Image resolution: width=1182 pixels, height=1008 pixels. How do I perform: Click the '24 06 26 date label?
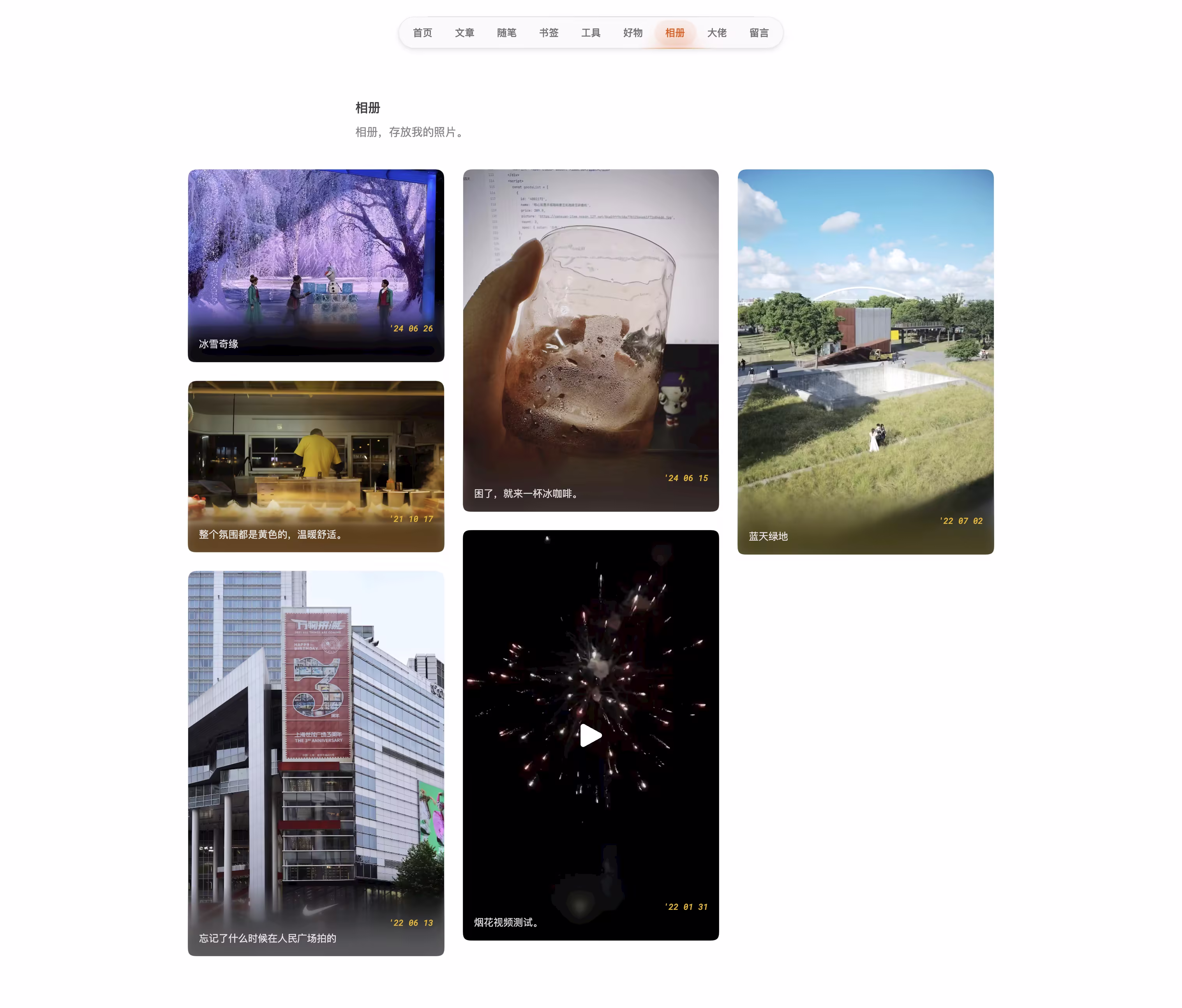411,329
